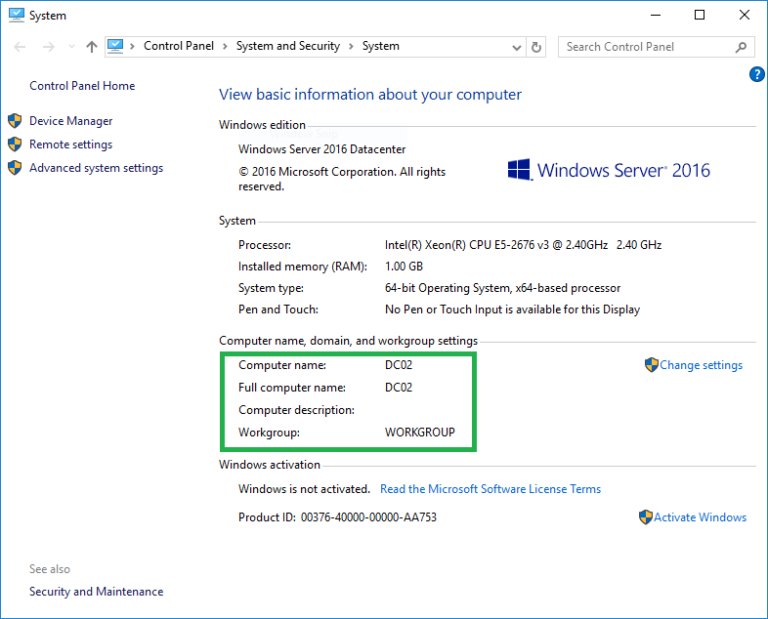Click the Back arrow in navigation bar
Screen dimensions: 768x619
coord(20,47)
